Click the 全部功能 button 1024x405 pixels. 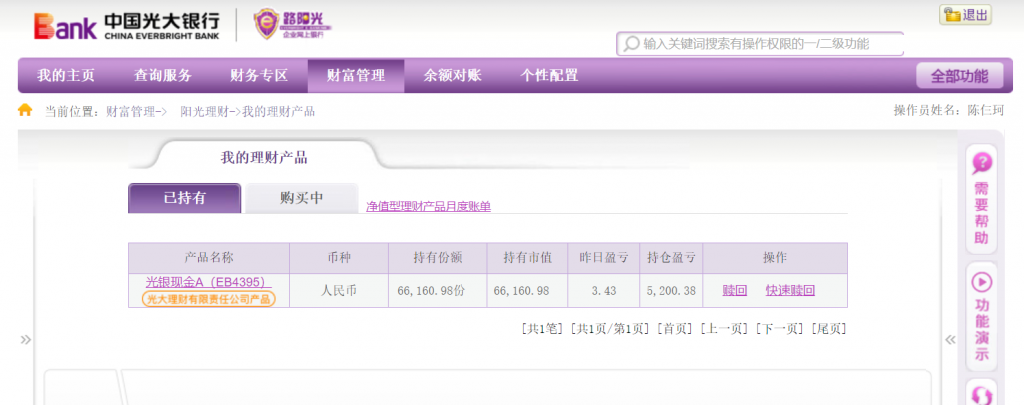(959, 76)
